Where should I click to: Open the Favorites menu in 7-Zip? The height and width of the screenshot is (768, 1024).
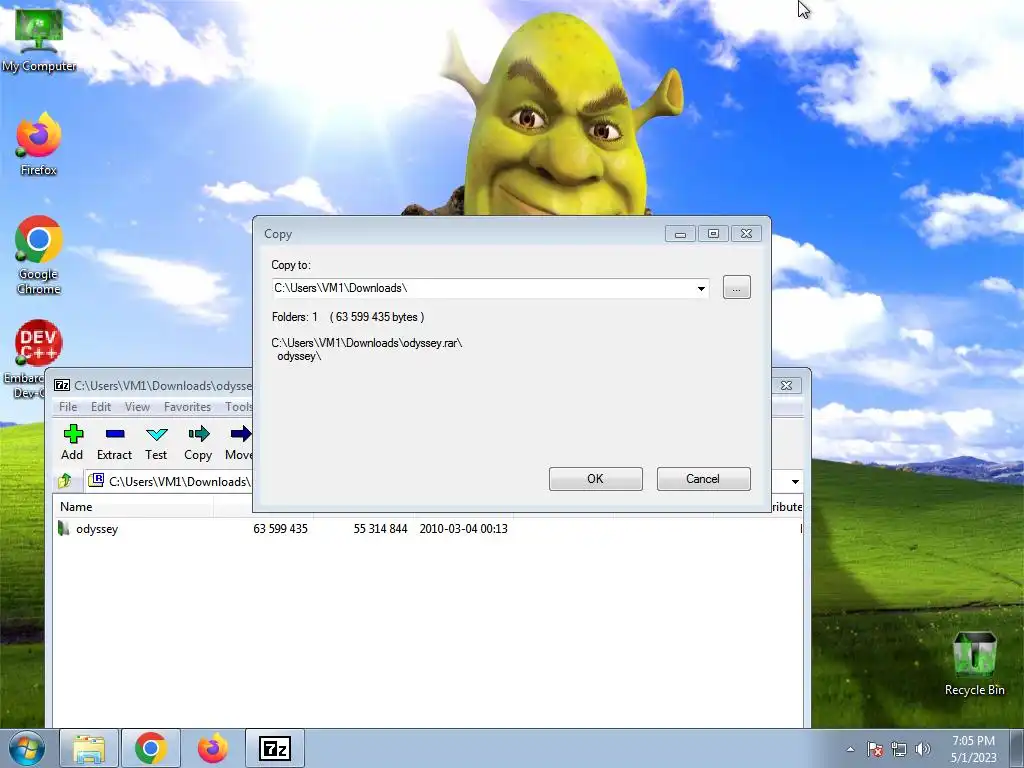pos(187,406)
